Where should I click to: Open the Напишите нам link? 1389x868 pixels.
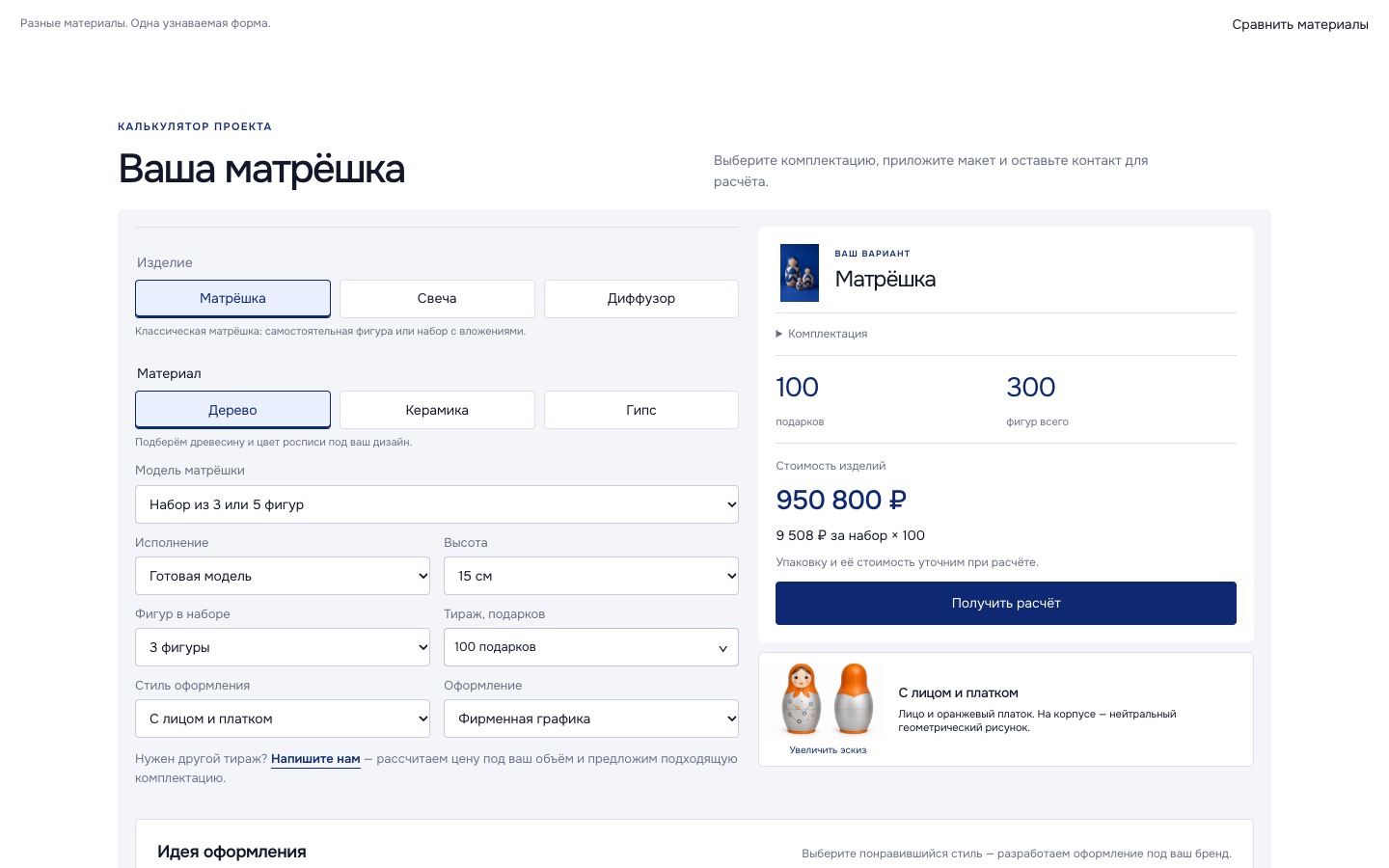click(315, 759)
